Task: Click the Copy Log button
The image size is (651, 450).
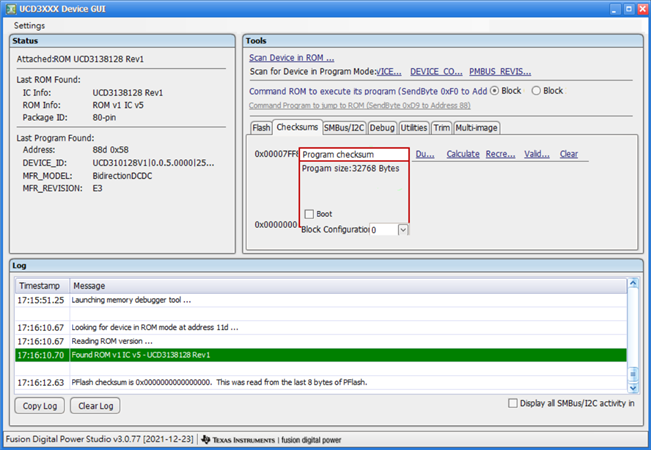Action: pyautogui.click(x=39, y=406)
